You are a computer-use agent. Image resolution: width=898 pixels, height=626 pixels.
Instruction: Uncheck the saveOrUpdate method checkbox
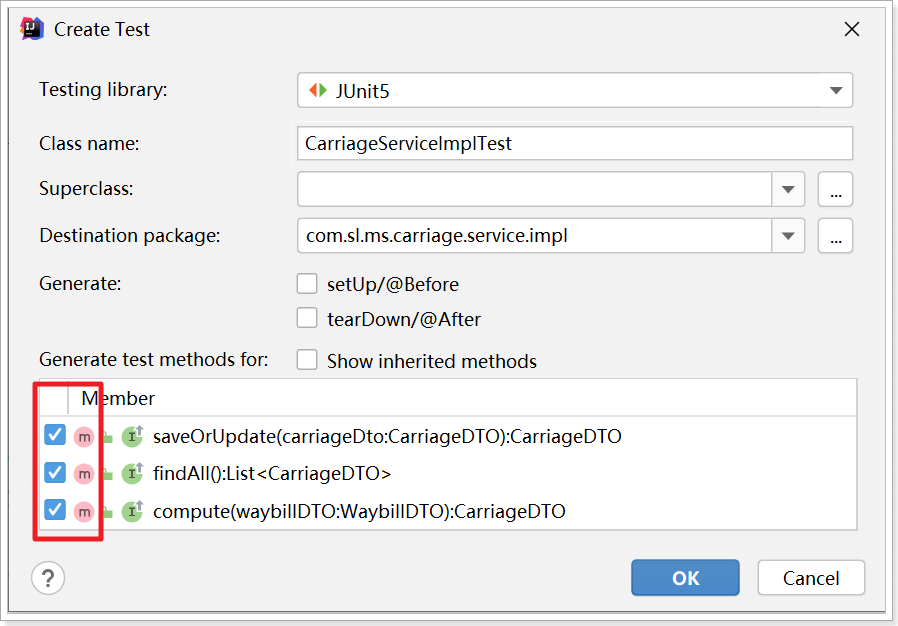tap(56, 437)
